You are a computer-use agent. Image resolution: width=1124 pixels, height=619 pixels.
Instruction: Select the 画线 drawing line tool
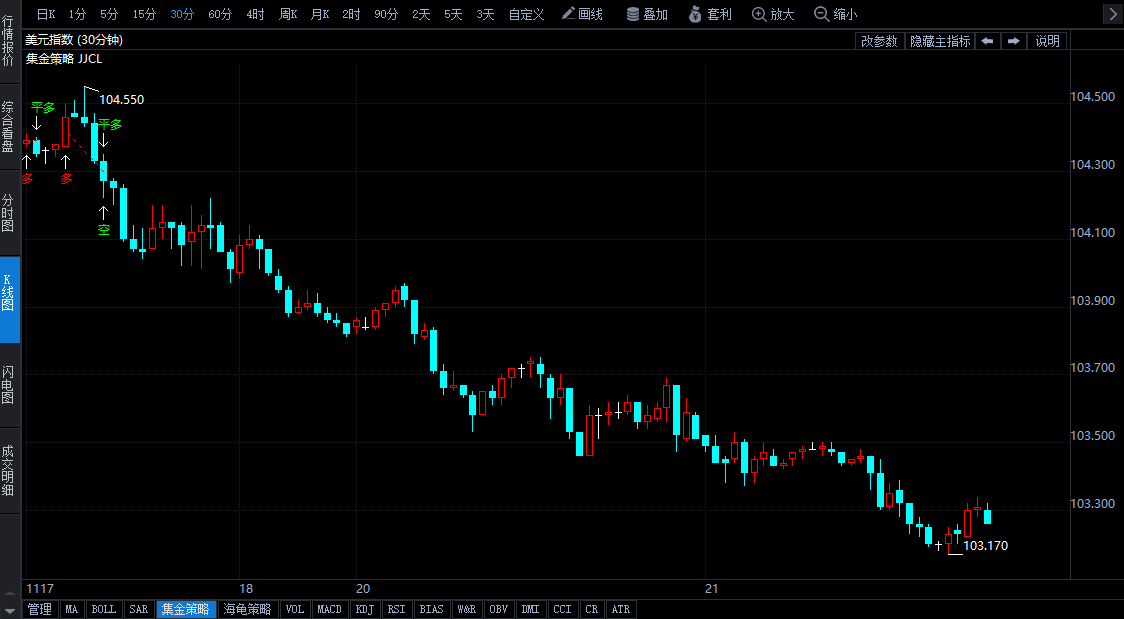(582, 14)
